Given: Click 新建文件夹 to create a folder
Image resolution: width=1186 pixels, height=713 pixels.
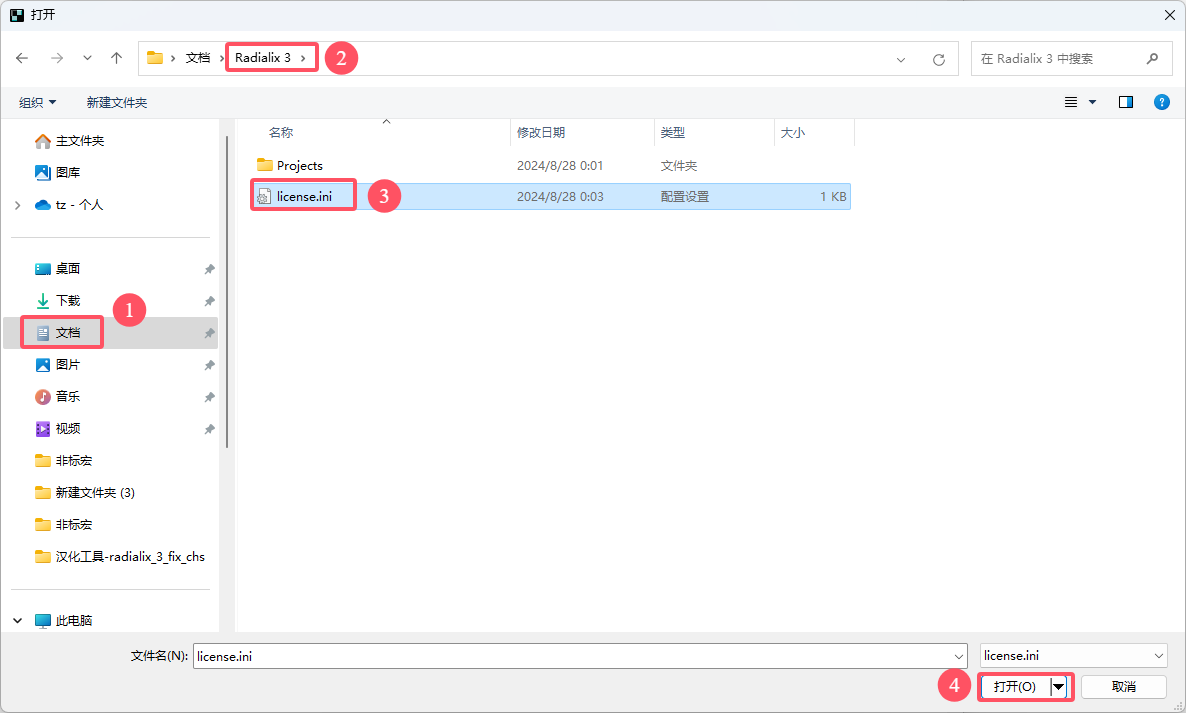Looking at the screenshot, I should [x=117, y=103].
